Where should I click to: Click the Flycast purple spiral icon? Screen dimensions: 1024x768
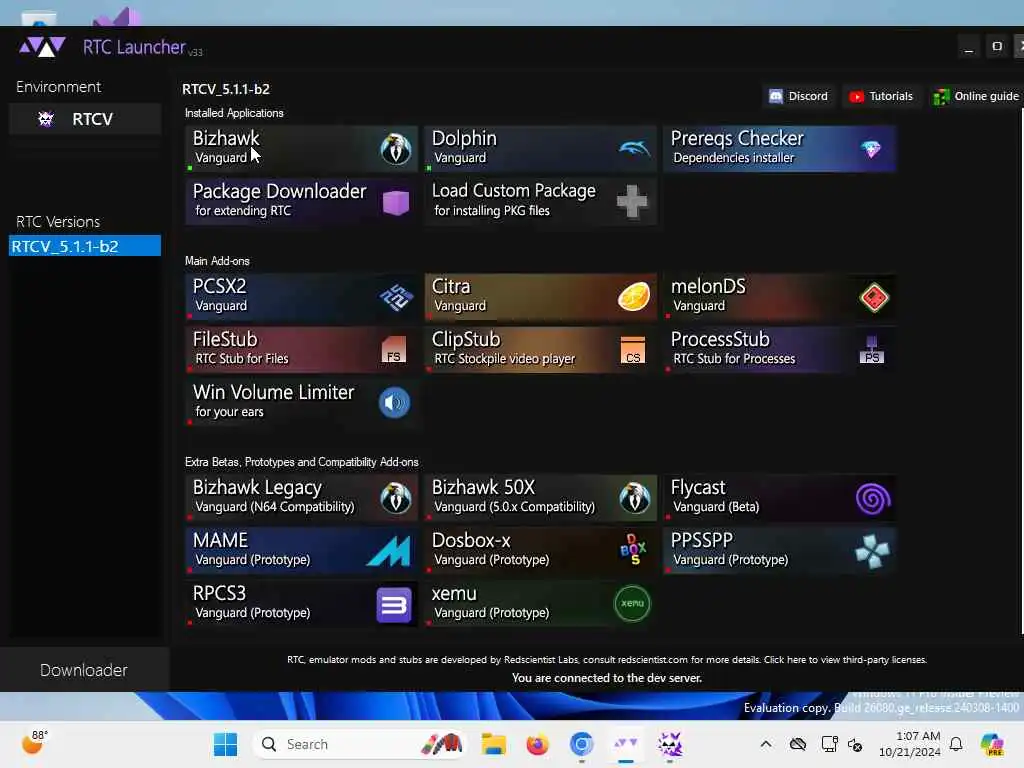tap(873, 499)
